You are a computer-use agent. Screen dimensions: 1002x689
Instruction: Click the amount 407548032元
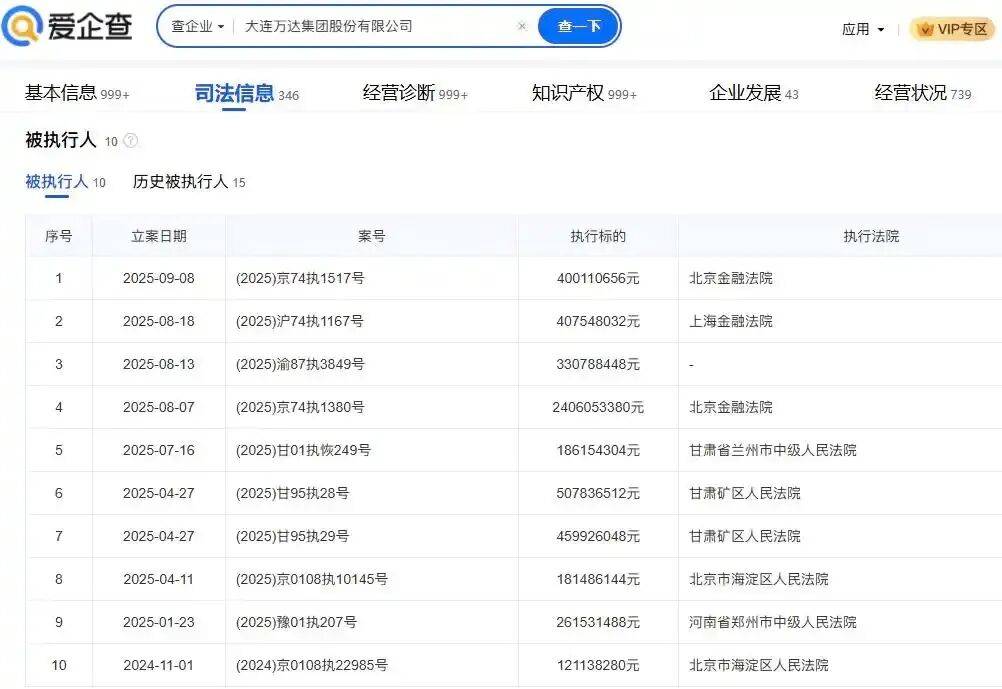click(x=598, y=321)
